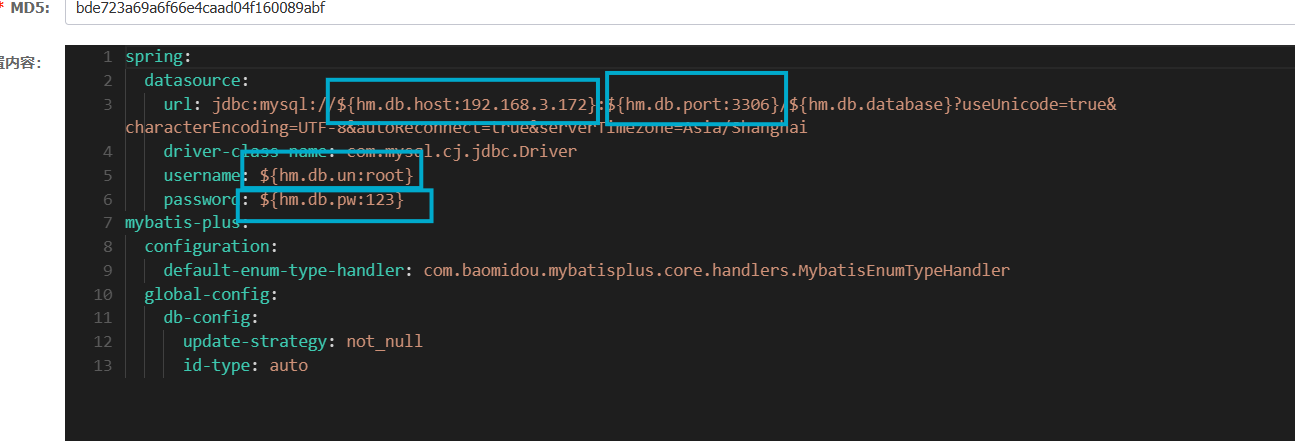Click the "username" key on line 5
Image resolution: width=1295 pixels, height=441 pixels.
(x=202, y=176)
